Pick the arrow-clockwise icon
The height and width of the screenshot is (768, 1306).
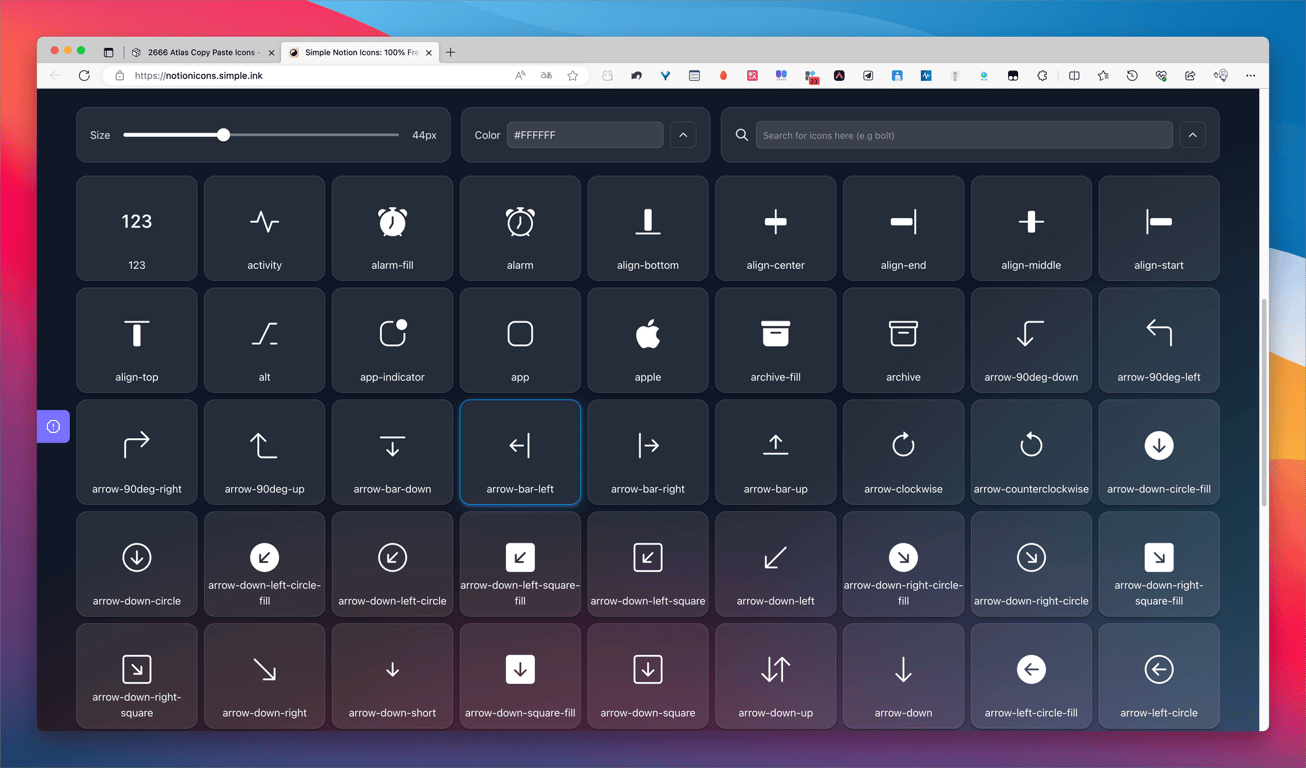click(x=903, y=452)
